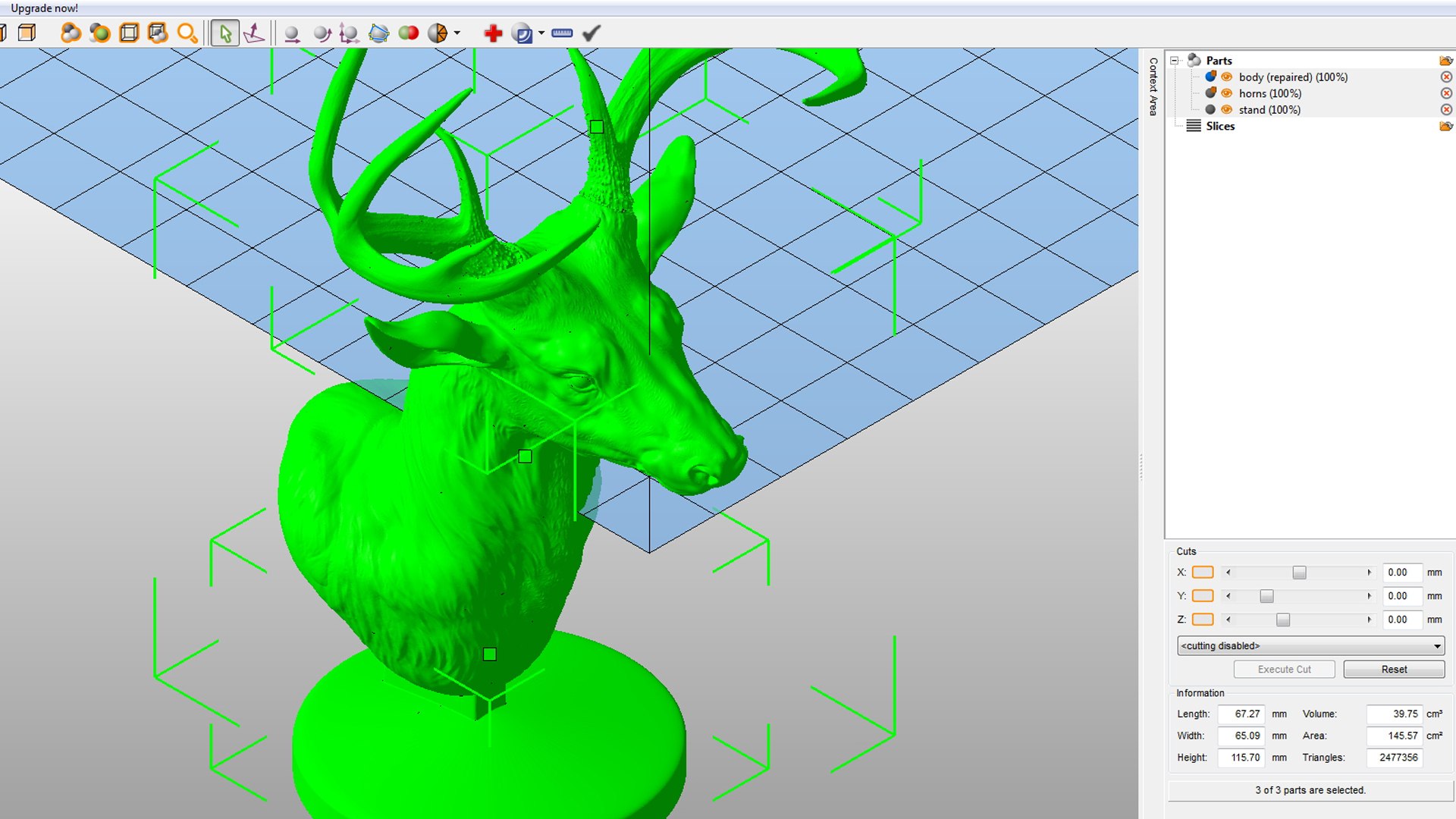Toggle the Y cut plane button
The width and height of the screenshot is (1456, 819).
pyautogui.click(x=1203, y=596)
